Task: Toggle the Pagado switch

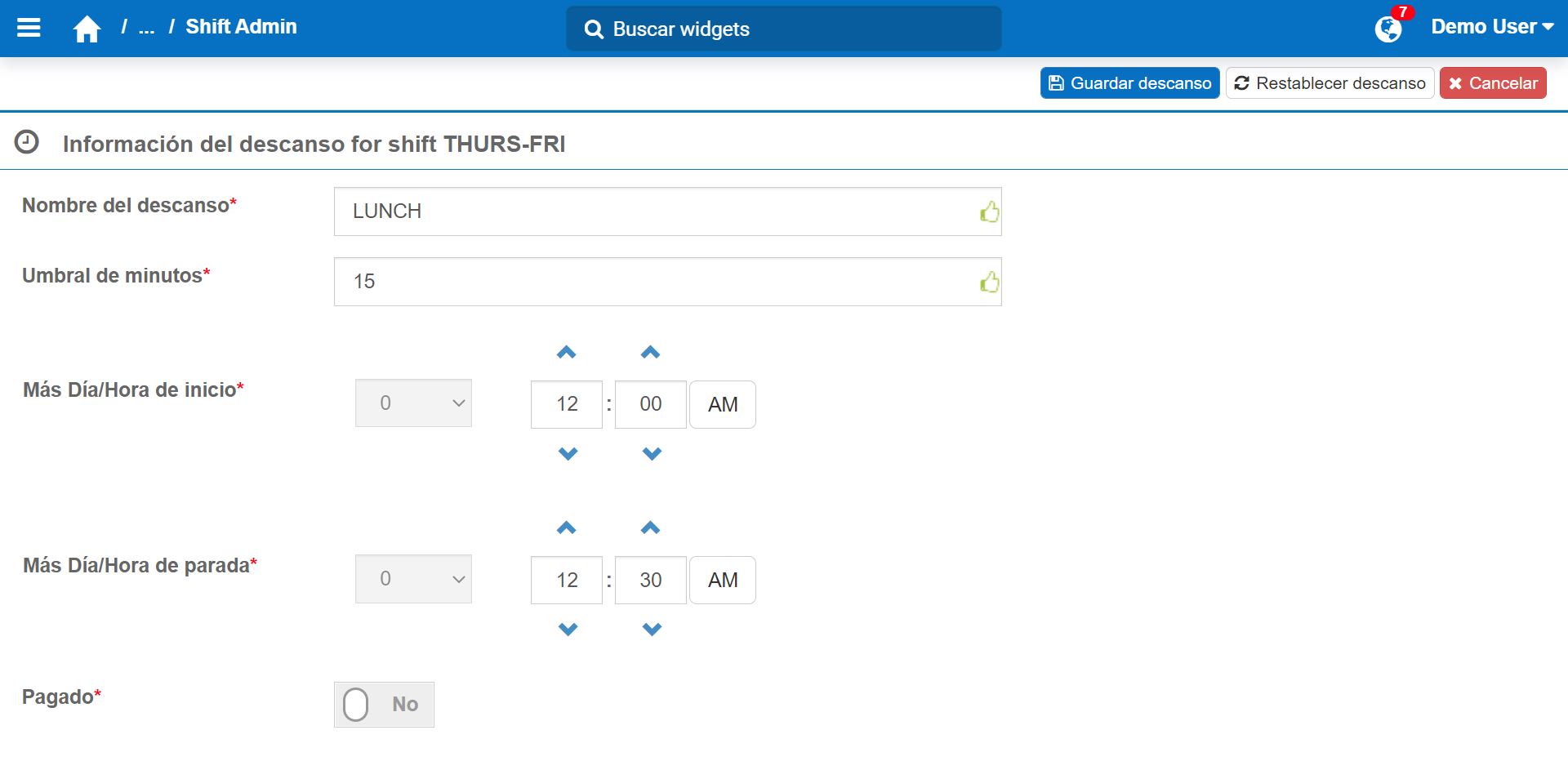Action: pyautogui.click(x=384, y=705)
